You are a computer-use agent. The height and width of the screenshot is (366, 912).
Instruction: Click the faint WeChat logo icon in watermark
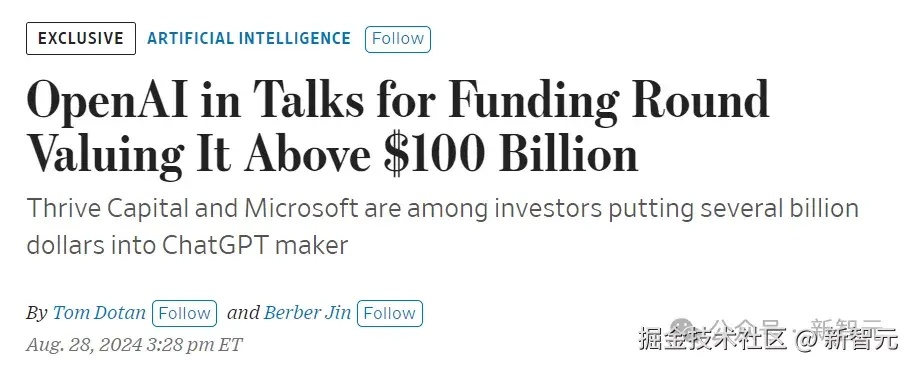681,329
